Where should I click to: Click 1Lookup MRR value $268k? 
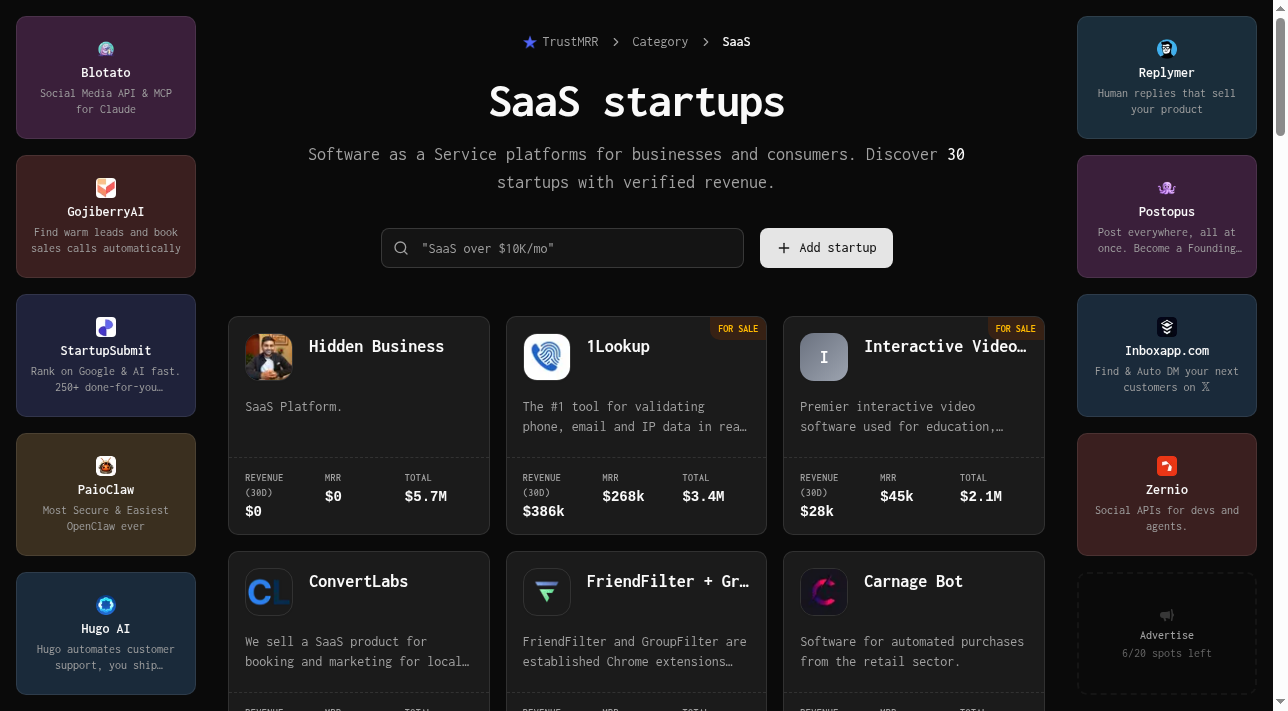coord(623,496)
